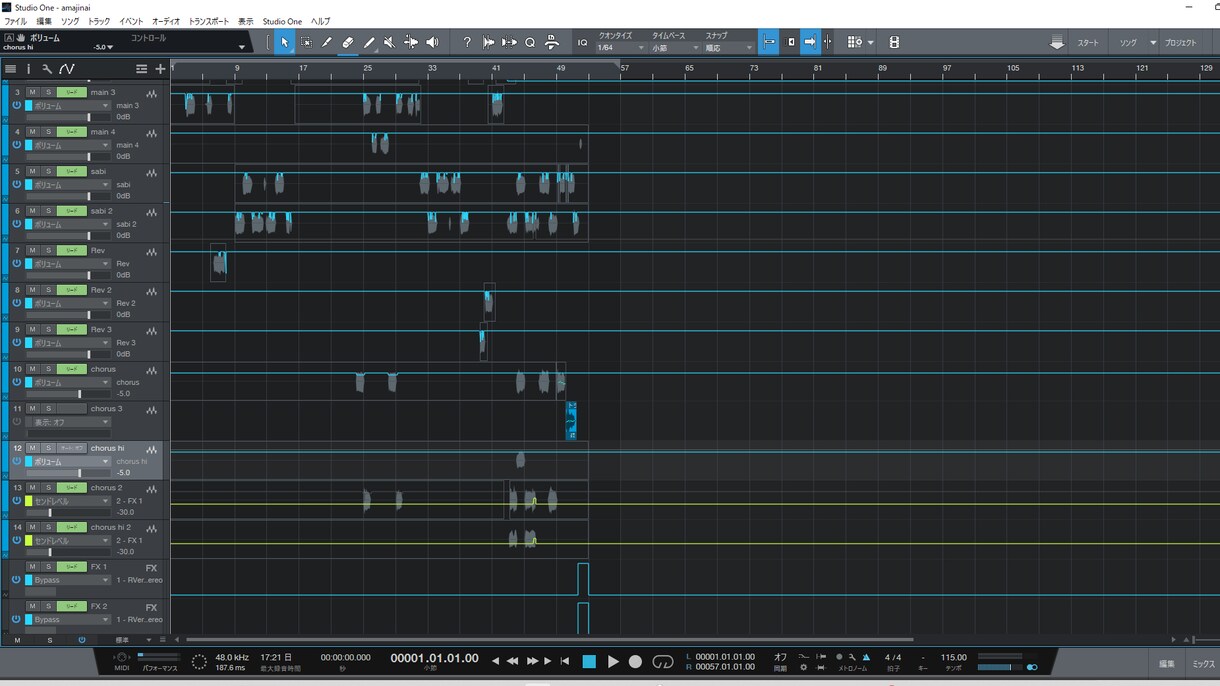Click the plus add track icon

pos(160,69)
